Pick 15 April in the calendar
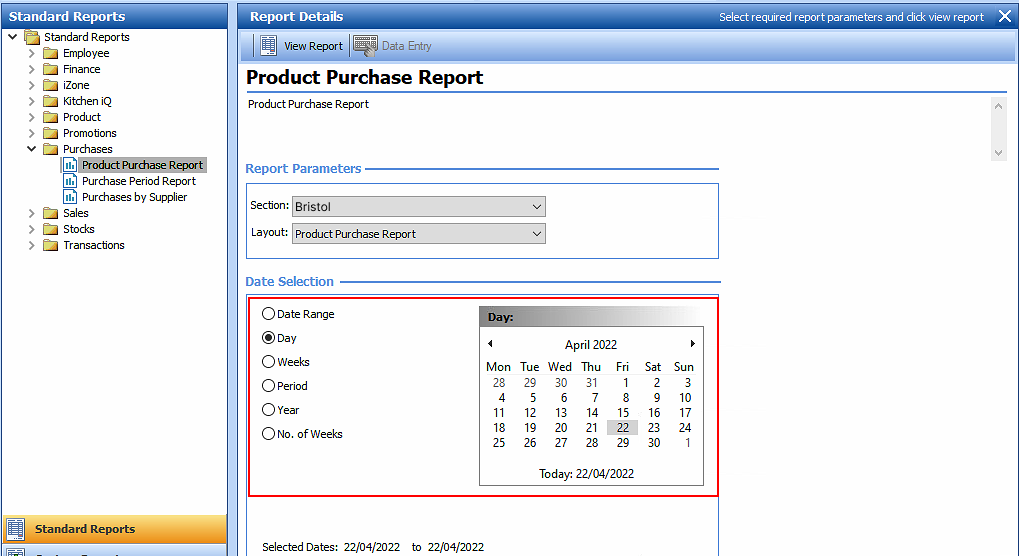The width and height of the screenshot is (1019, 556). 623,413
